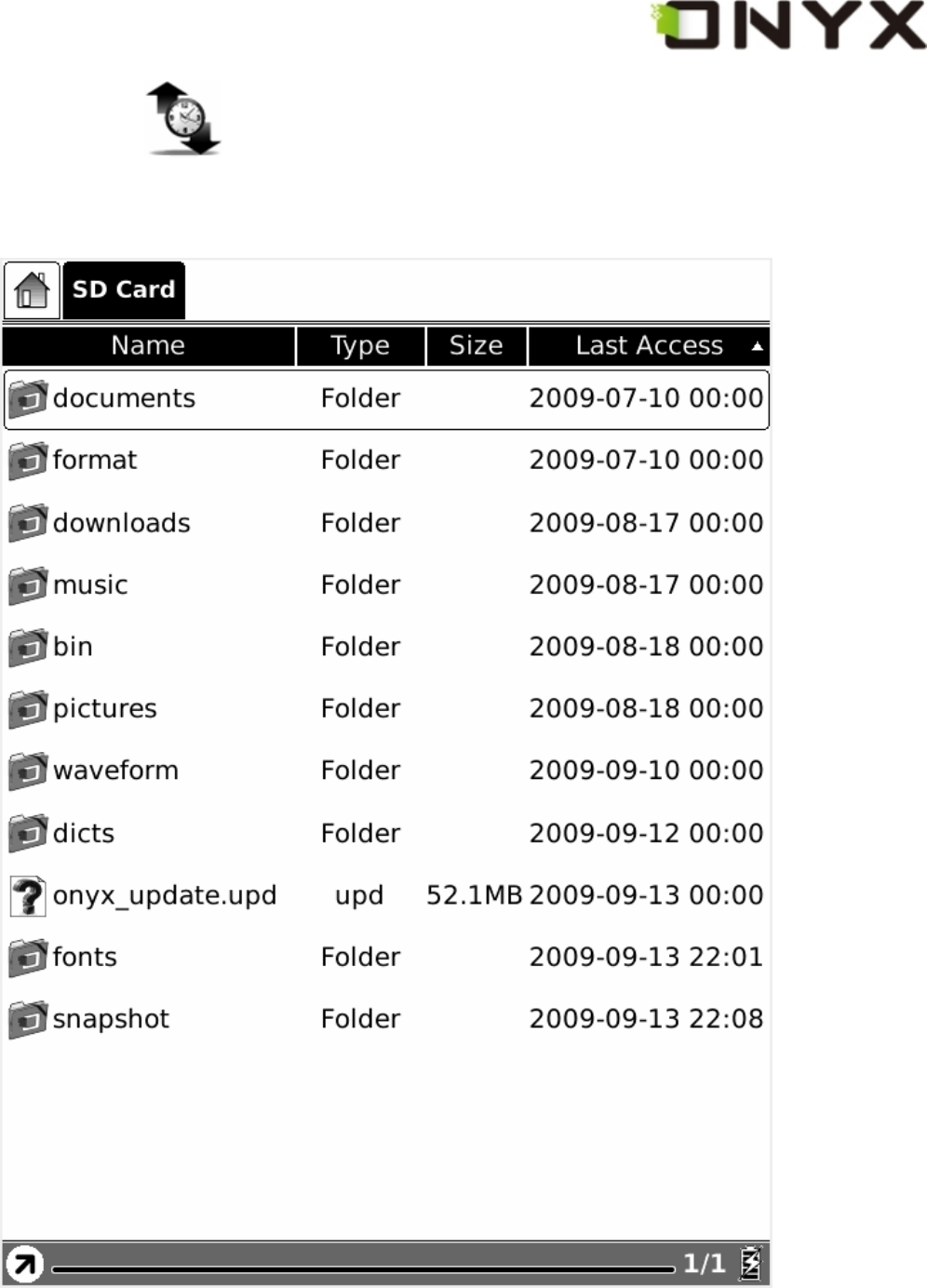Click the home icon in the breadcrumb
Image resolution: width=927 pixels, height=1288 pixels.
click(x=32, y=290)
